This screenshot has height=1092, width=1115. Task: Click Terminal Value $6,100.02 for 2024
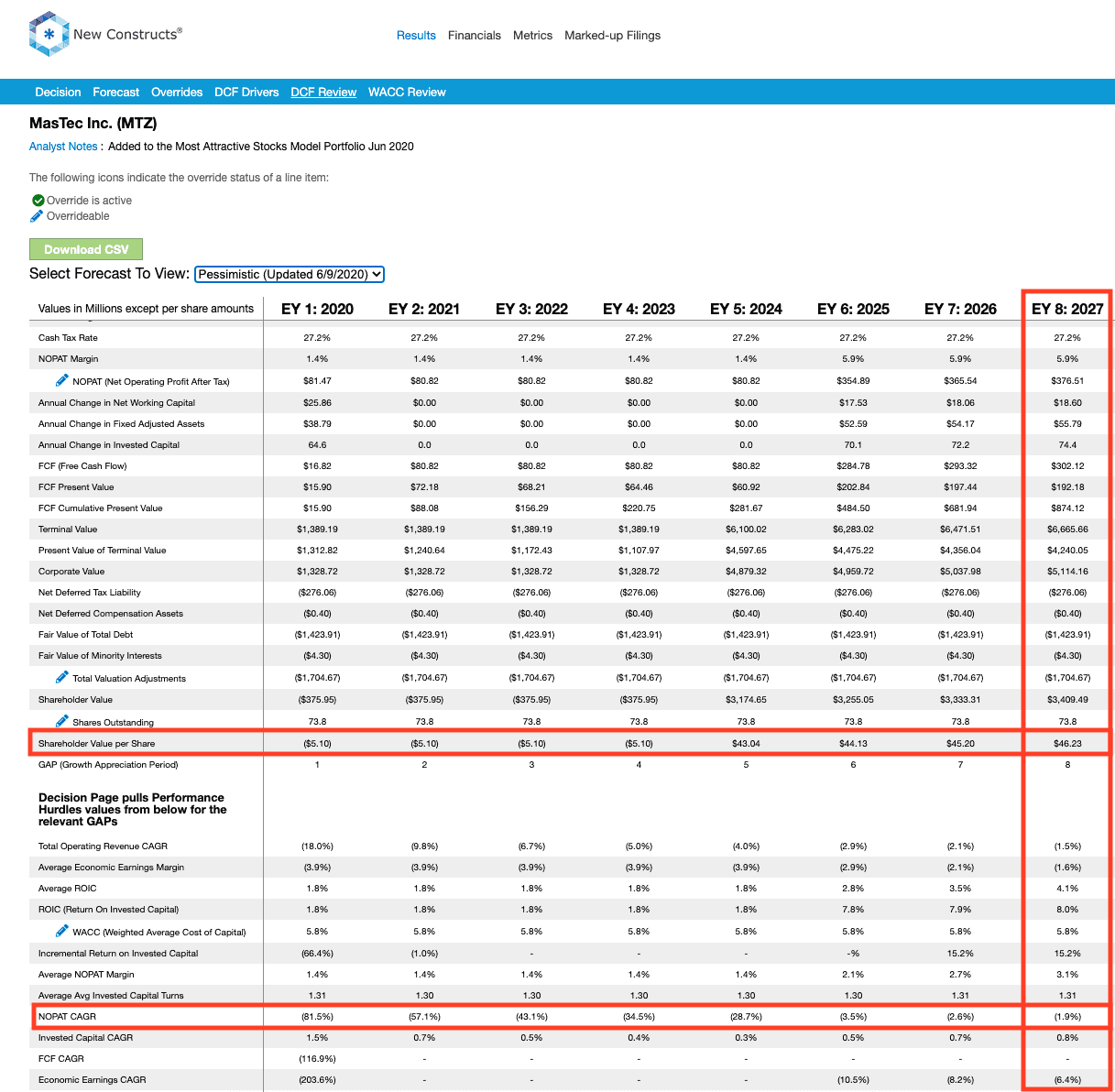point(746,530)
